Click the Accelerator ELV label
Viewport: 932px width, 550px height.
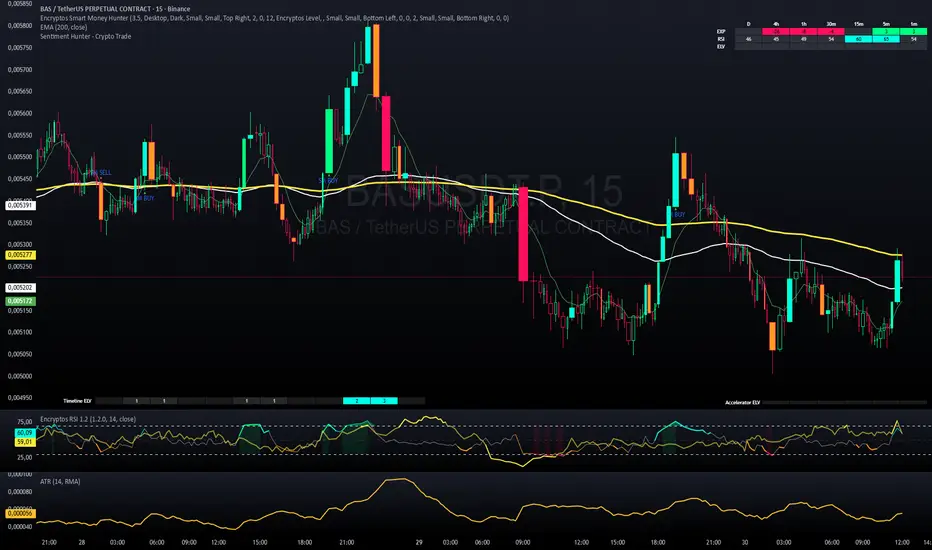pyautogui.click(x=742, y=403)
